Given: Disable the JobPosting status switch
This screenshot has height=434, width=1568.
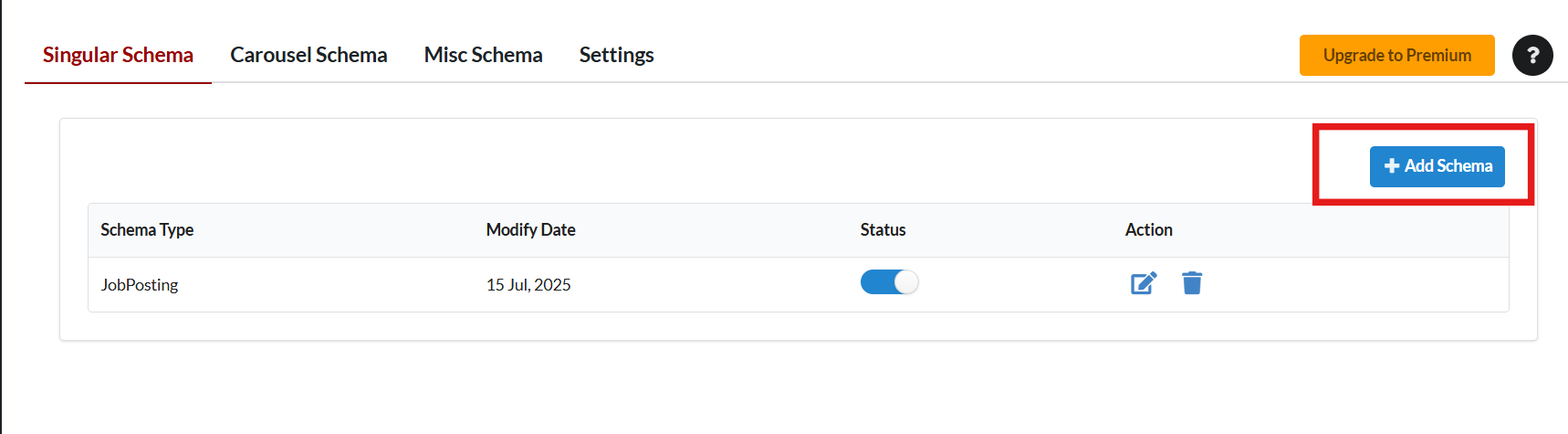Looking at the screenshot, I should pos(890,282).
